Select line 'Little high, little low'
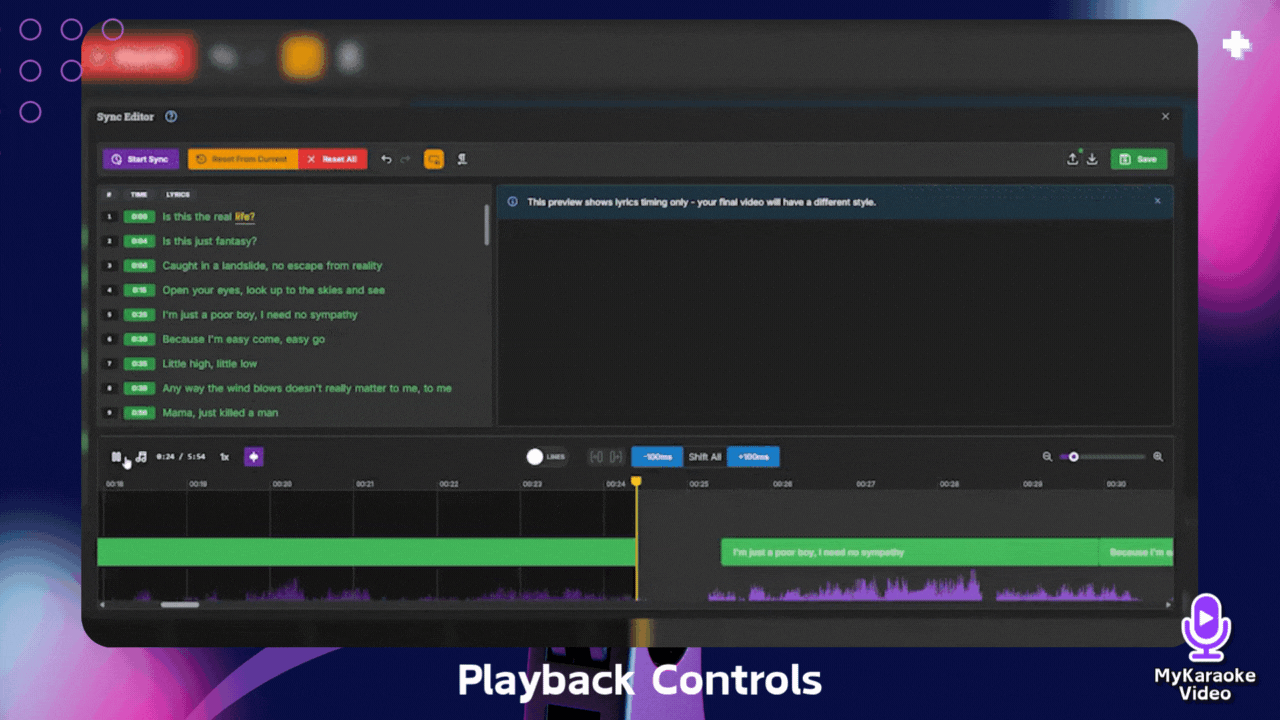This screenshot has width=1280, height=720. [210, 364]
